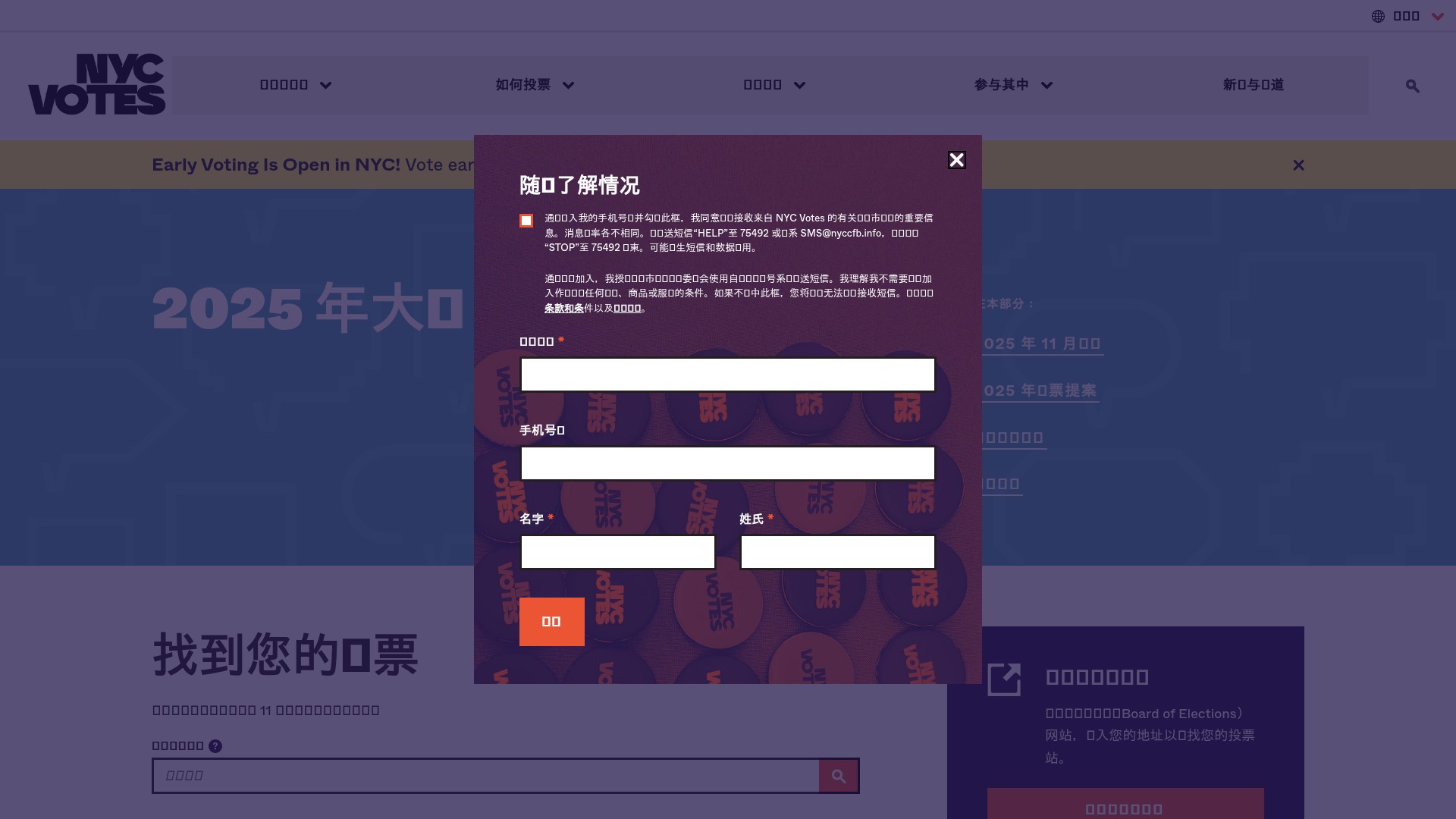Click the question mark help icon
This screenshot has width=1456, height=819.
[x=215, y=746]
